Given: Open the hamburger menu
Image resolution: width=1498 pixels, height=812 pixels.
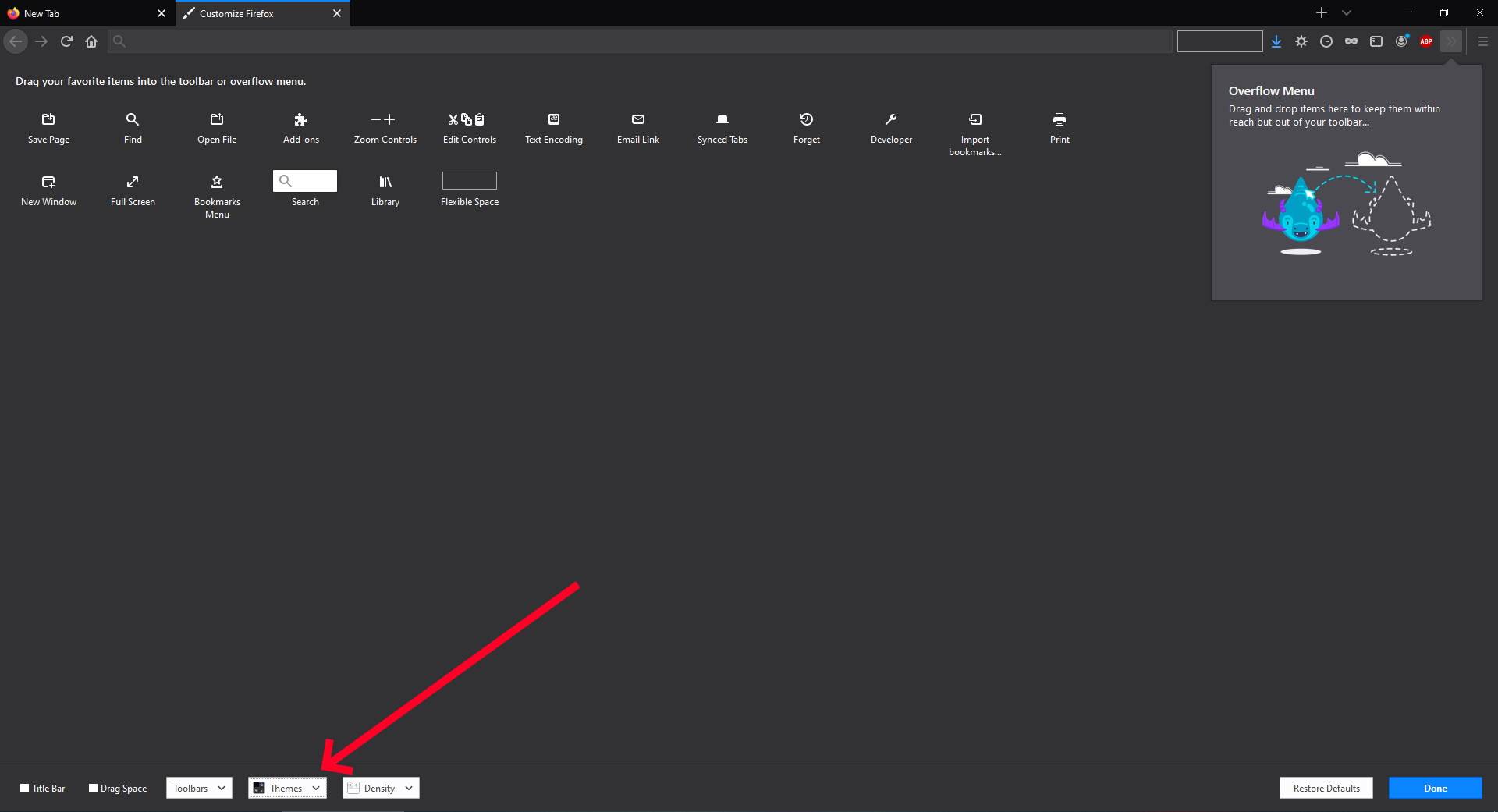Looking at the screenshot, I should [1482, 41].
